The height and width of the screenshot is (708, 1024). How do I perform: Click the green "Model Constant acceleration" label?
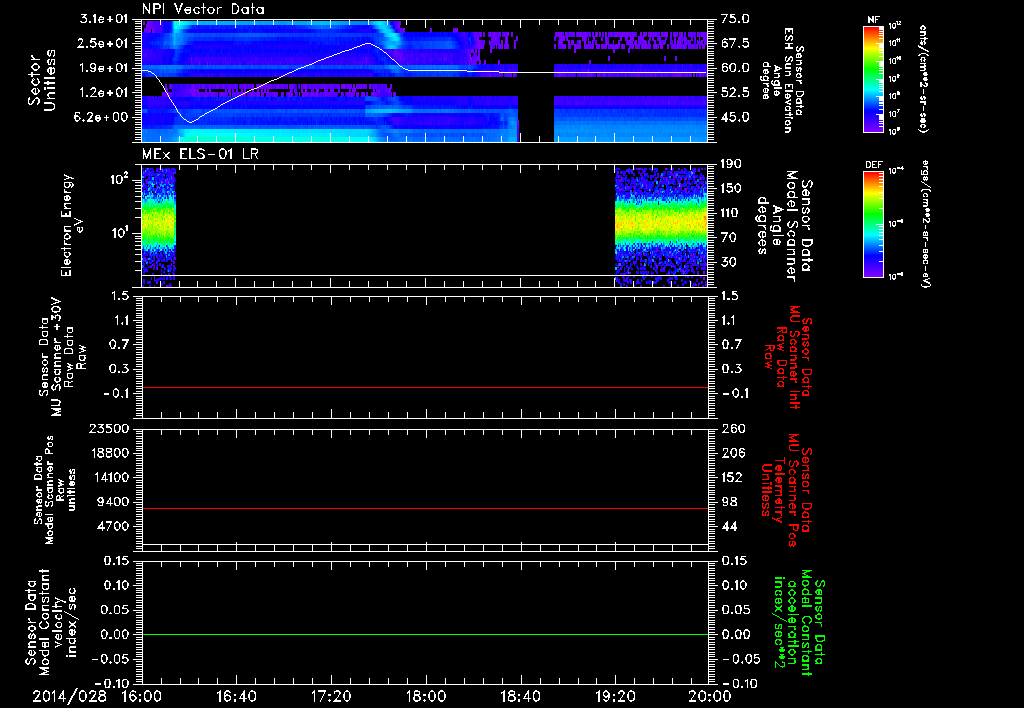point(799,622)
